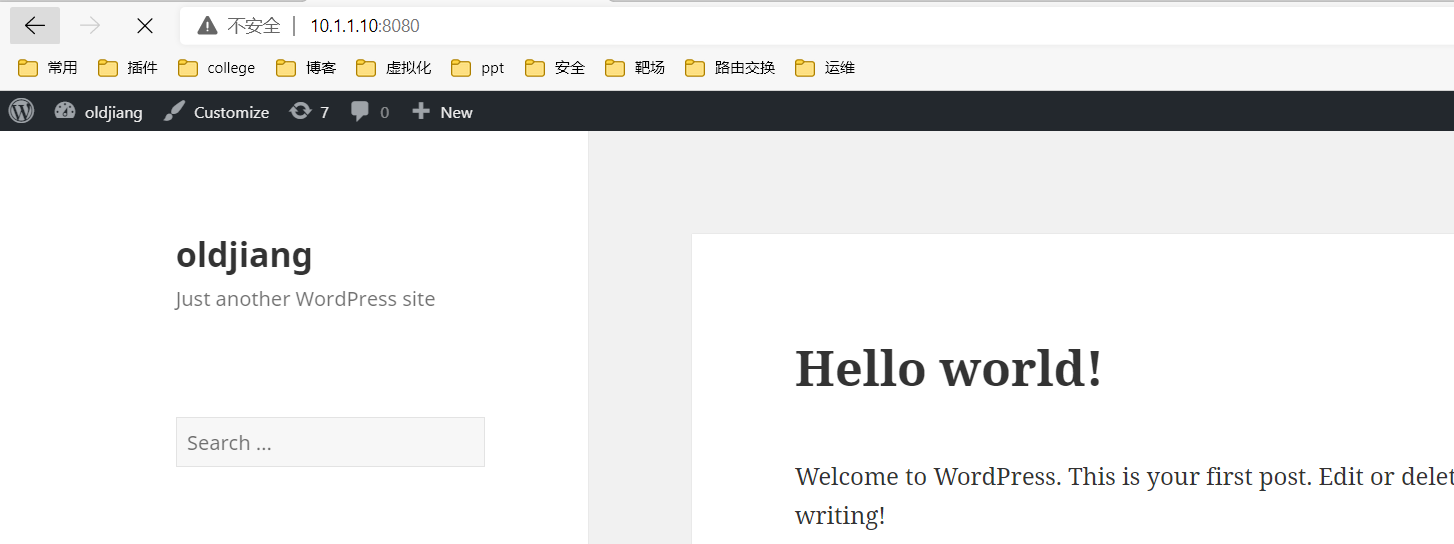Viewport: 1454px width, 544px height.
Task: Click the Search … input field
Action: pyautogui.click(x=330, y=442)
